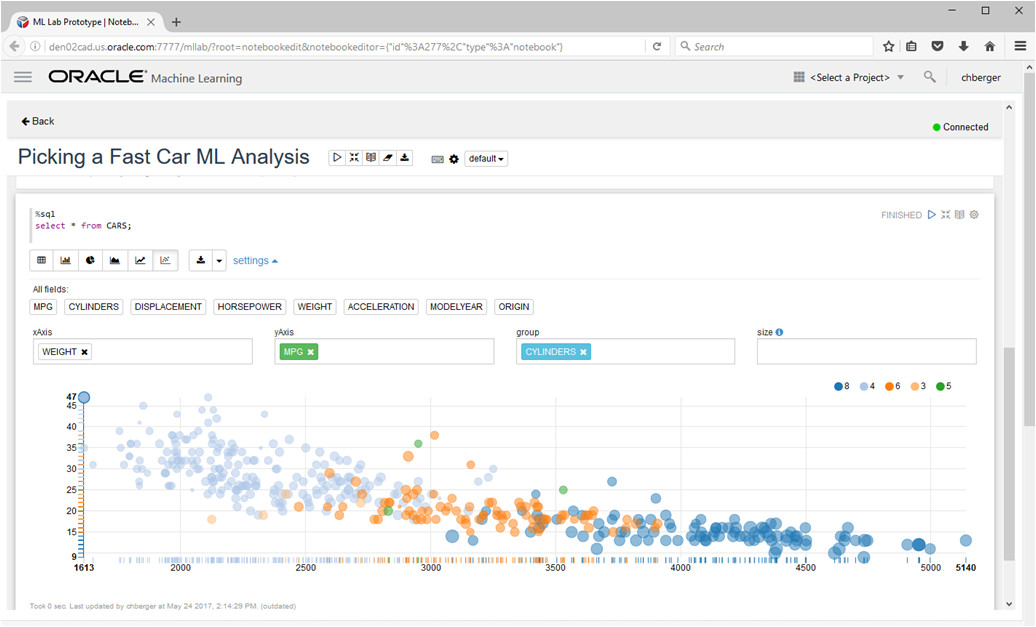Switch to scatter chart view
1036x627 pixels.
(165, 260)
